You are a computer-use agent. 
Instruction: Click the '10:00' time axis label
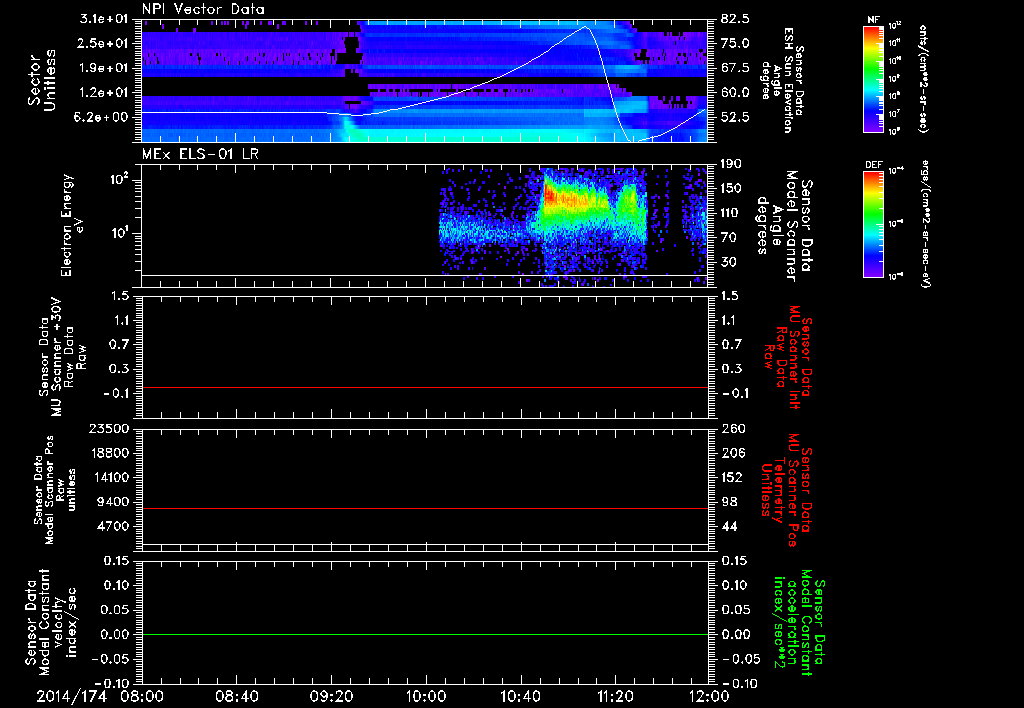point(426,696)
